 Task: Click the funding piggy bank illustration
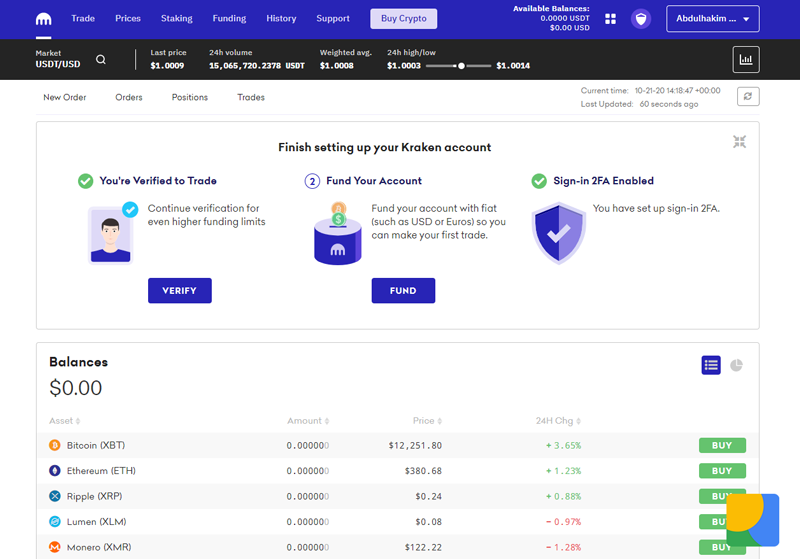coord(338,234)
